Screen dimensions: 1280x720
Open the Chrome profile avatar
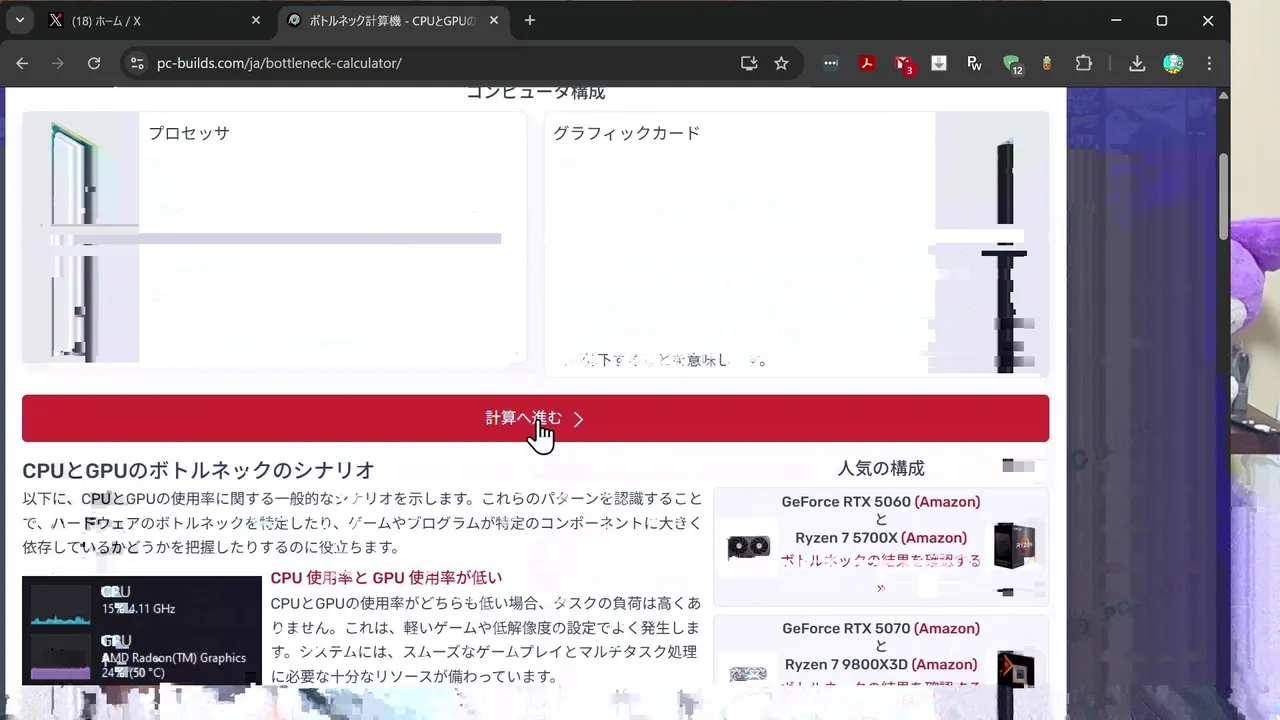click(1173, 63)
